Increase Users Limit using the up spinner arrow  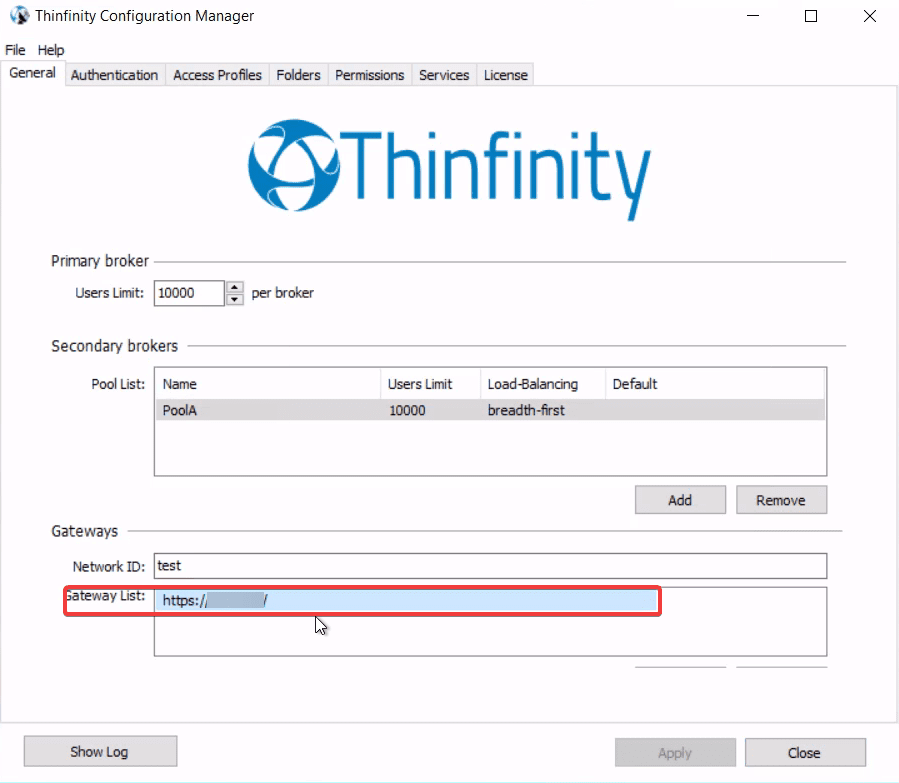pos(234,287)
